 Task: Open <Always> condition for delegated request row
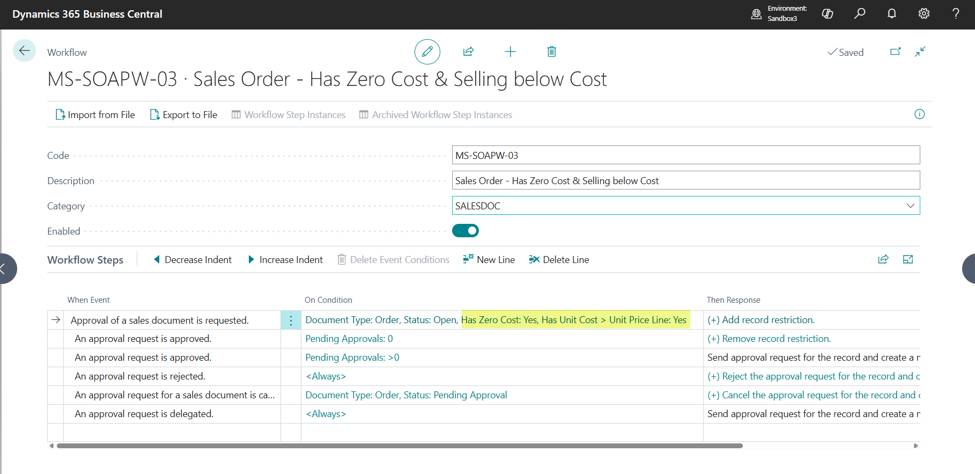(325, 414)
